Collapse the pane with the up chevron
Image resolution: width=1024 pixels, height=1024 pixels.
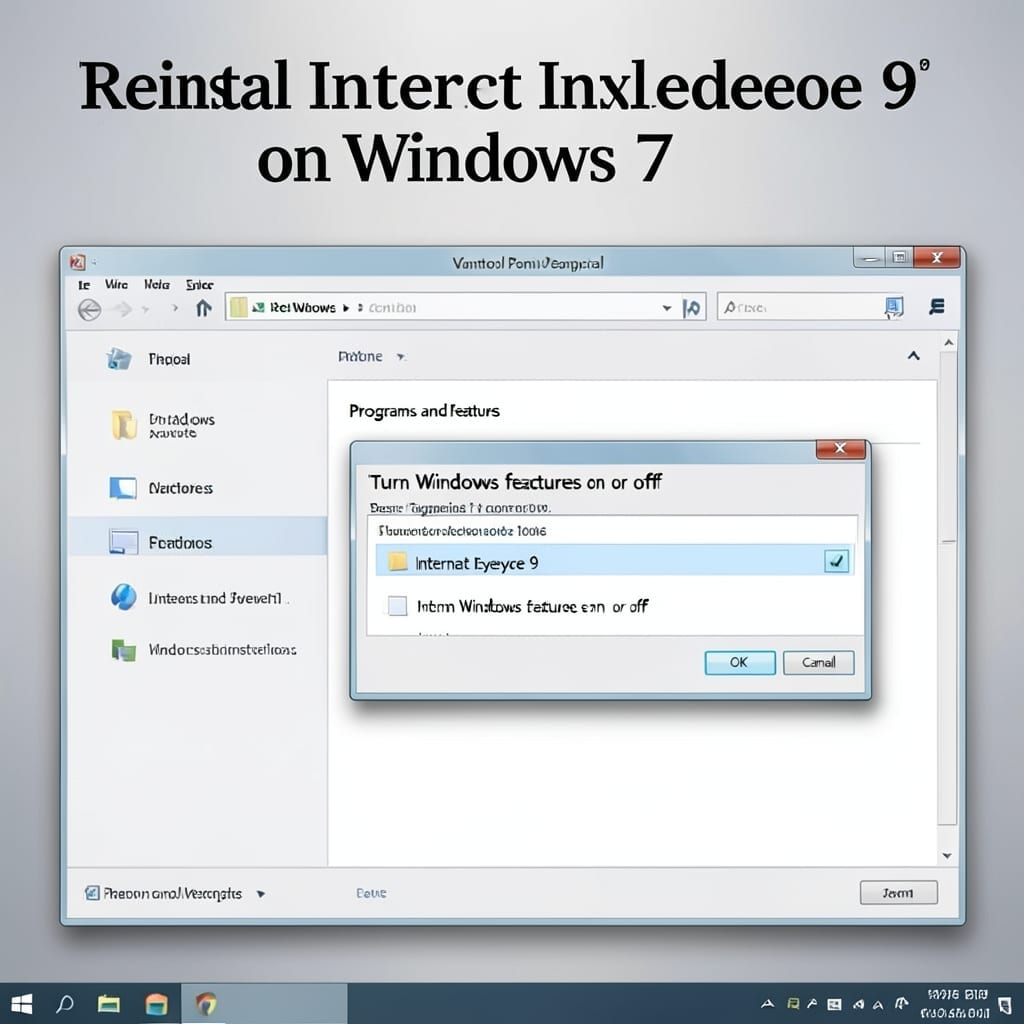pyautogui.click(x=914, y=356)
